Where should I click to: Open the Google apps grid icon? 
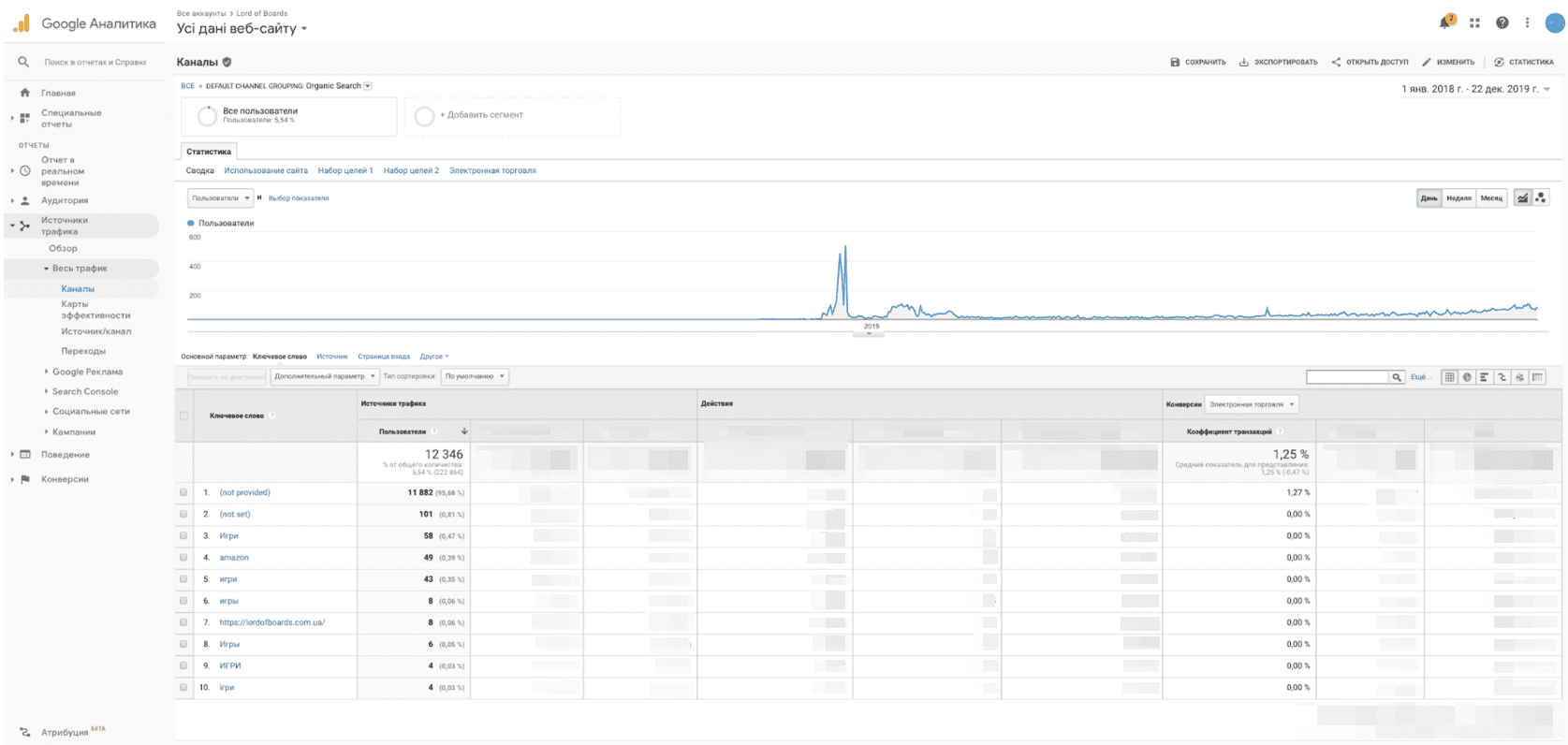[x=1474, y=22]
